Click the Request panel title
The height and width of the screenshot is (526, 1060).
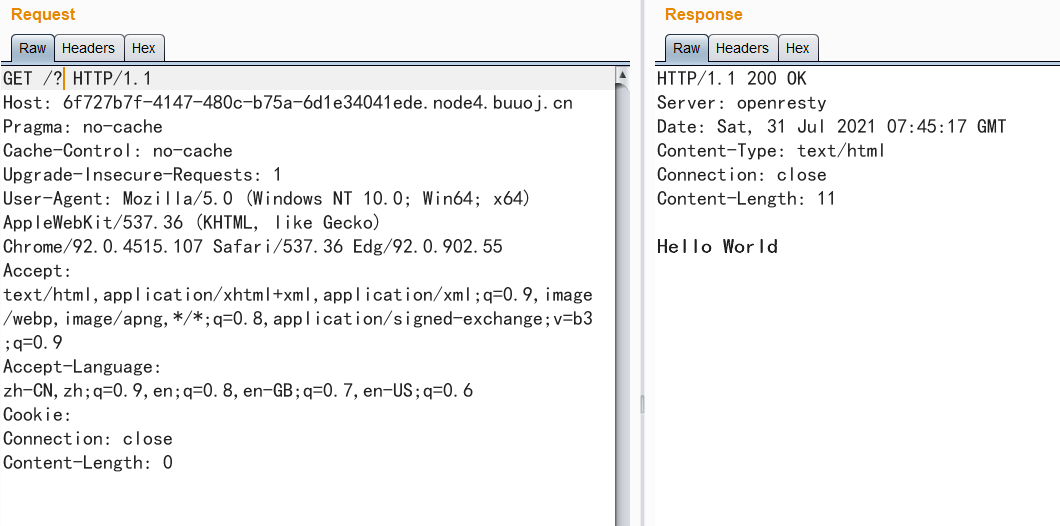[x=43, y=14]
